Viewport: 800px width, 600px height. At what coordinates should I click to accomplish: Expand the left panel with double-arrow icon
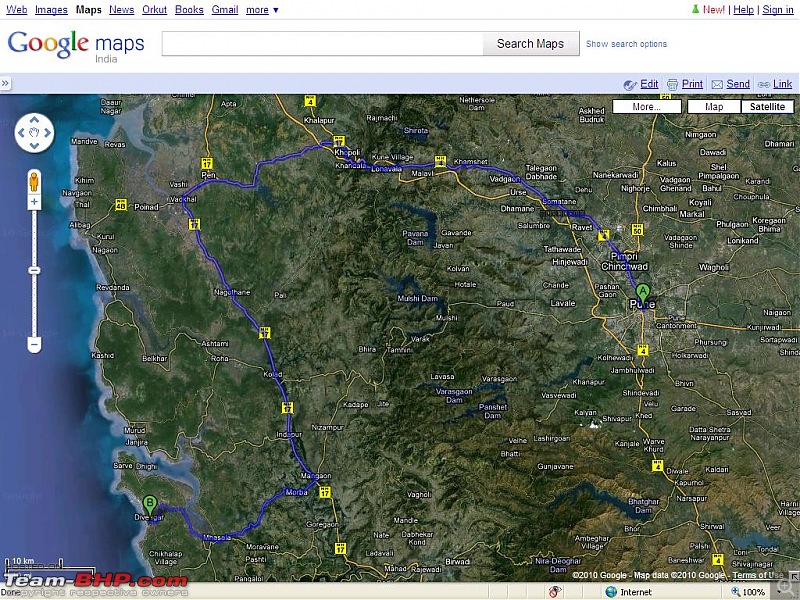[5, 83]
